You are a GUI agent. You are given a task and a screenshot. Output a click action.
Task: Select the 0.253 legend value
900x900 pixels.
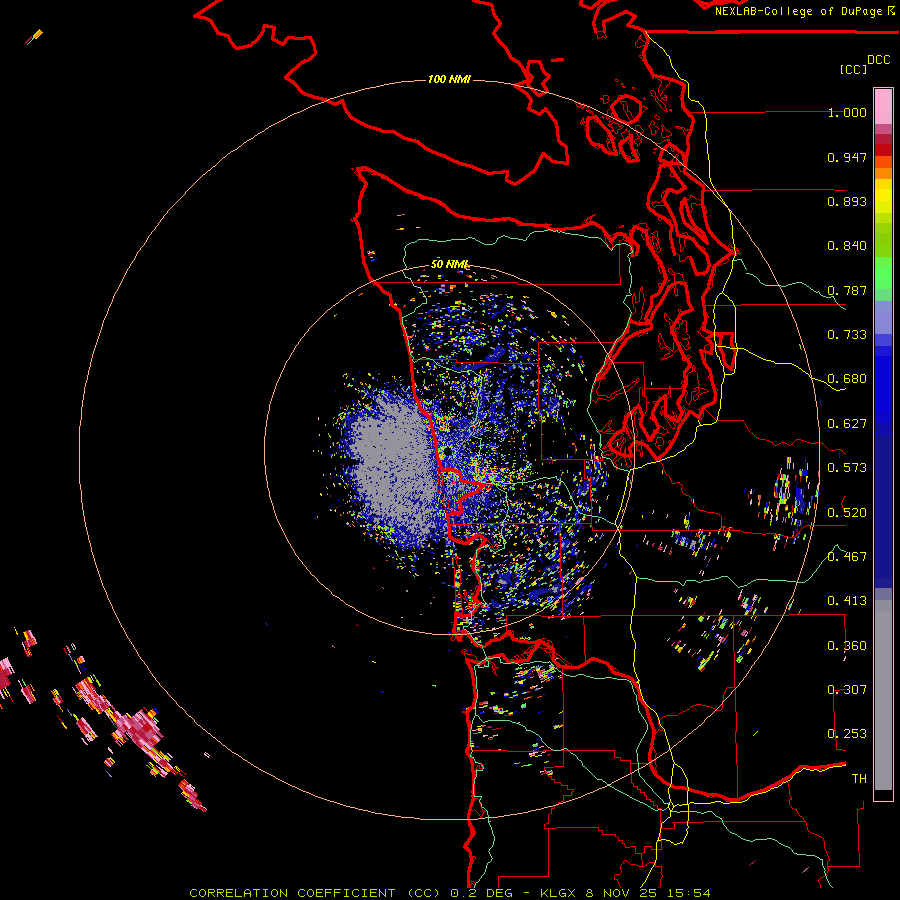pos(847,734)
